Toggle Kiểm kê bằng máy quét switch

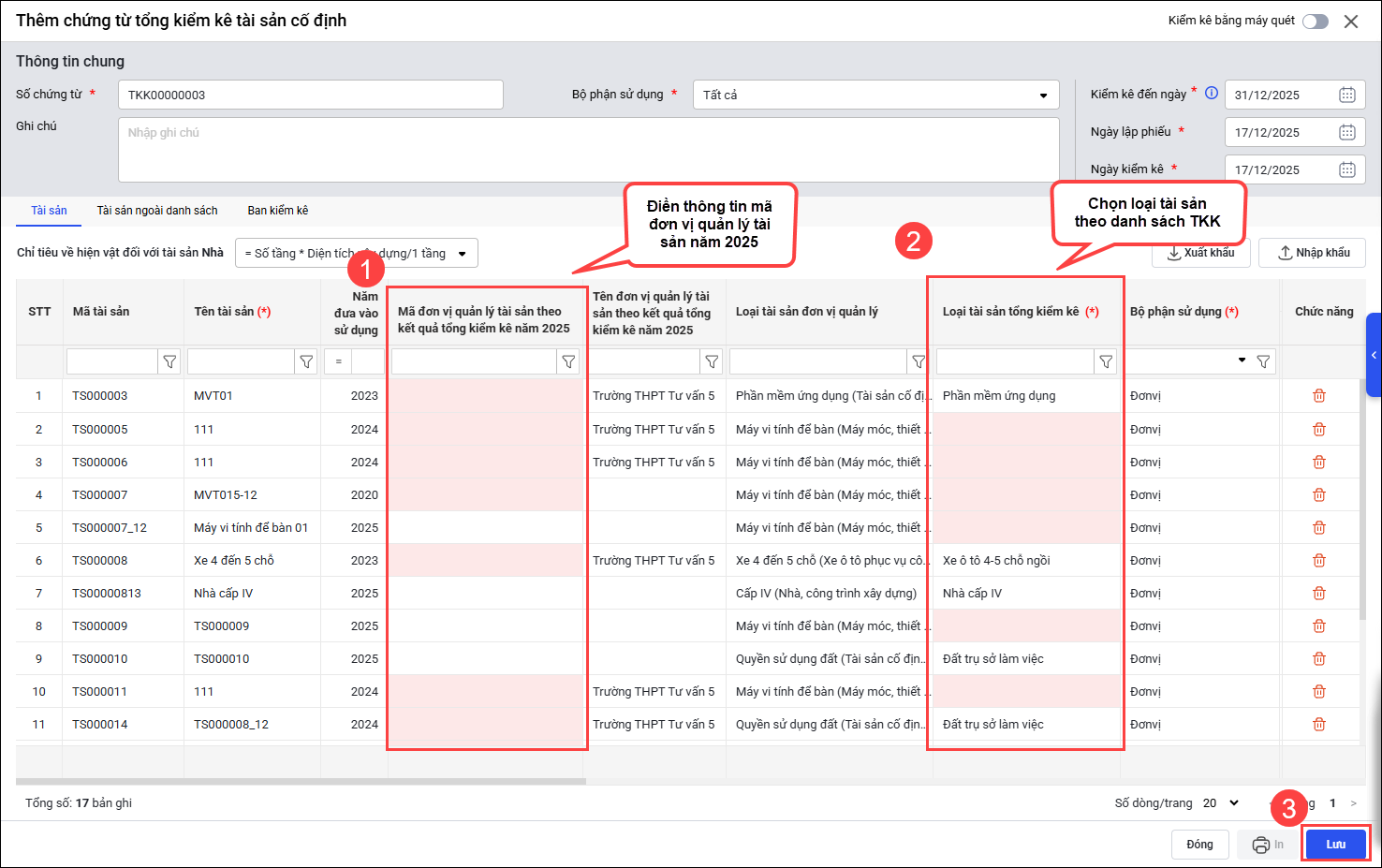coord(1315,22)
